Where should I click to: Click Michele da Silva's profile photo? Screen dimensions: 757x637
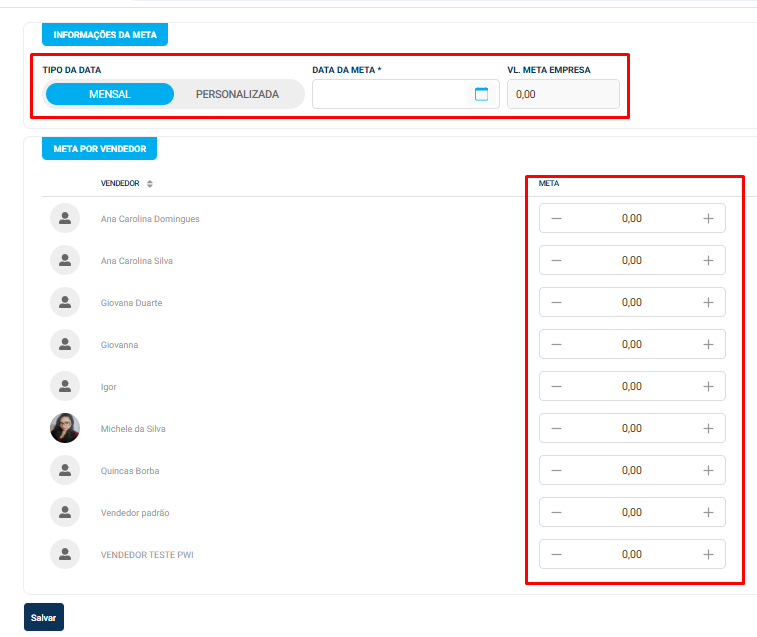(65, 428)
